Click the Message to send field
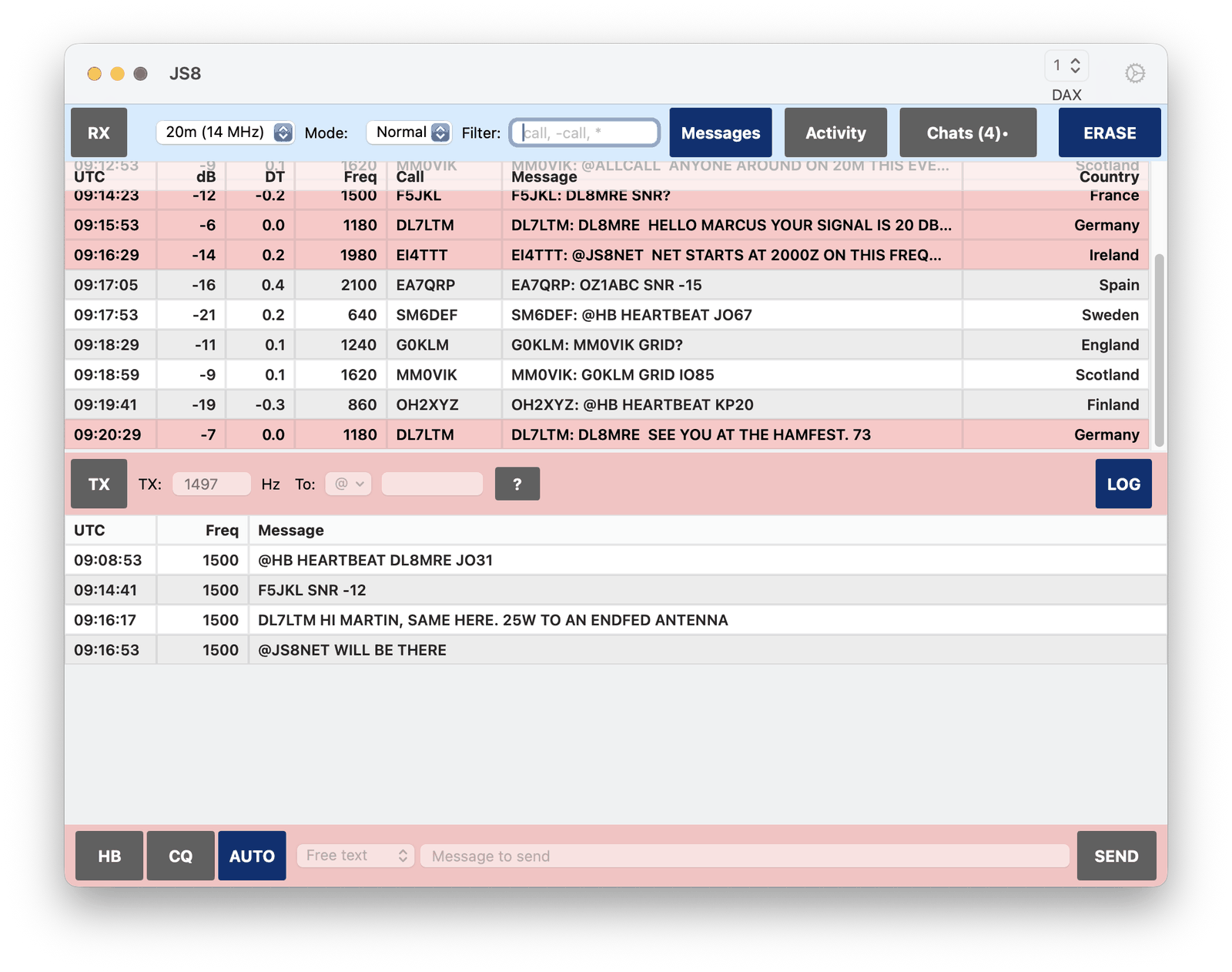This screenshot has width=1232, height=972. tap(745, 856)
